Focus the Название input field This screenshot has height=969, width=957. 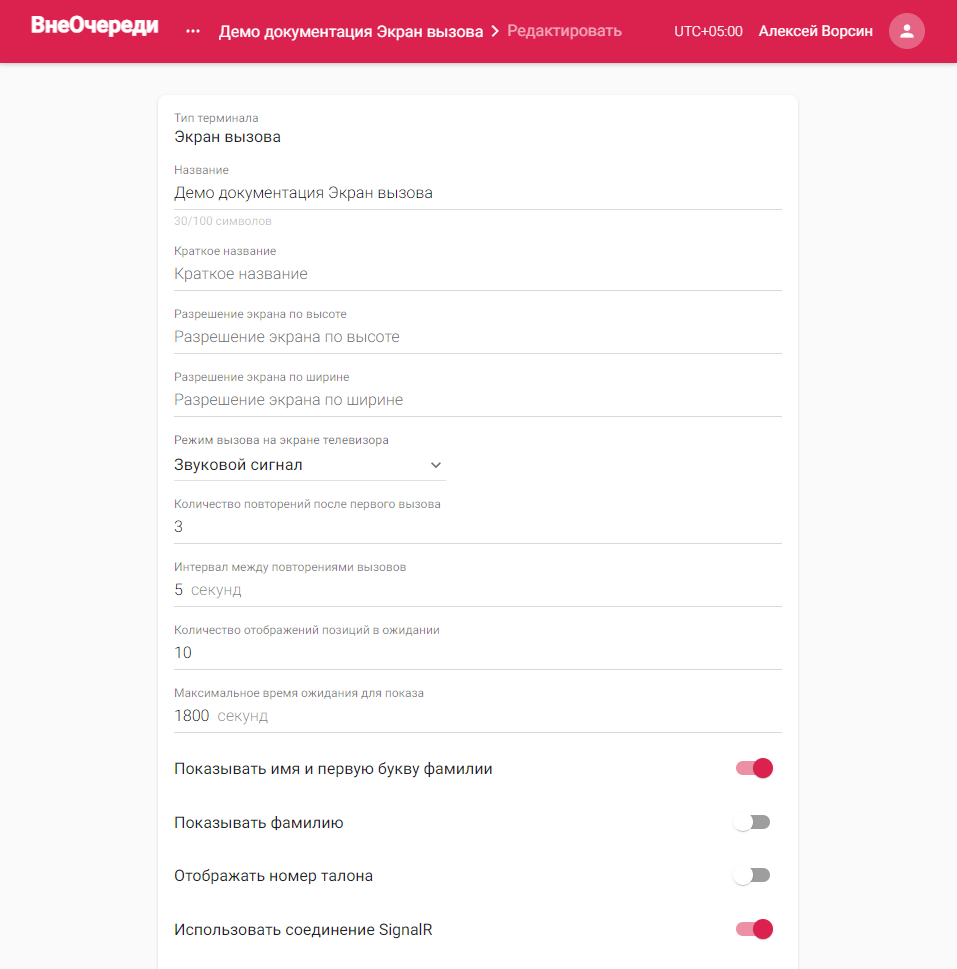click(x=478, y=193)
